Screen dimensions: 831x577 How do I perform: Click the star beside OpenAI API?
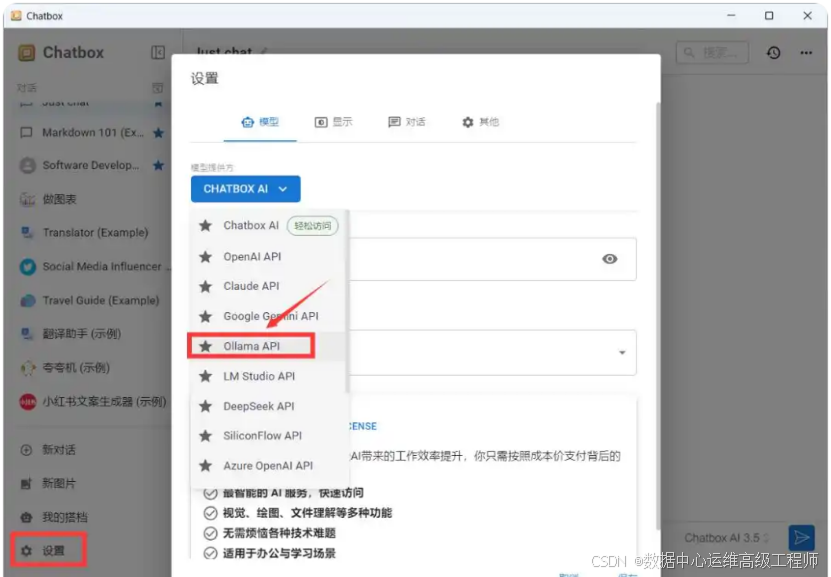(206, 257)
